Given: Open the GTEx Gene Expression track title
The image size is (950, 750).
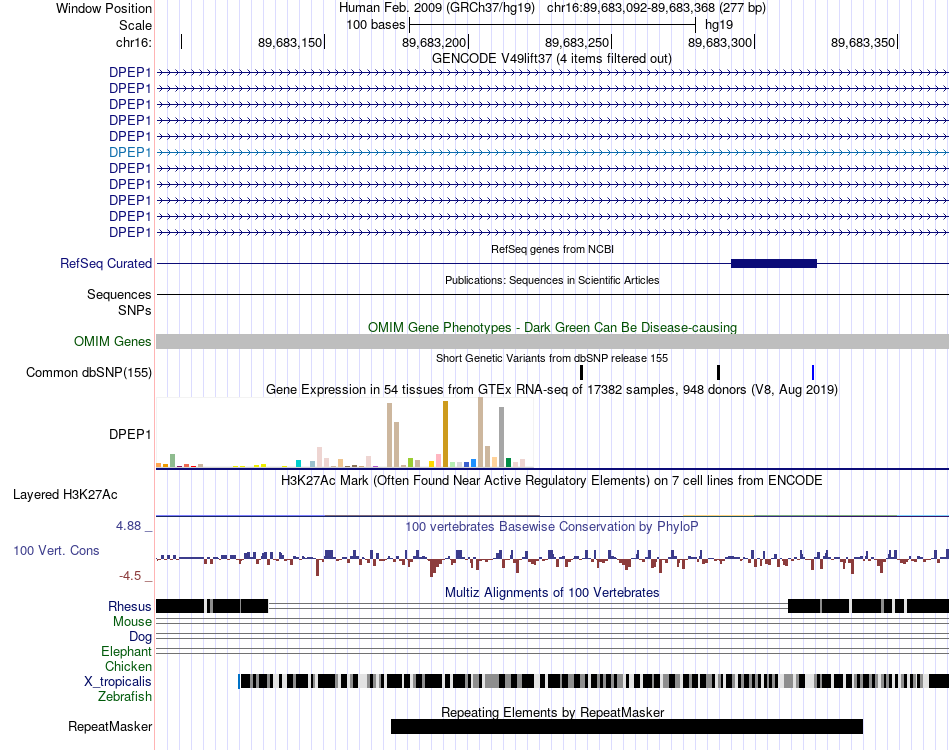Looking at the screenshot, I should coord(552,390).
